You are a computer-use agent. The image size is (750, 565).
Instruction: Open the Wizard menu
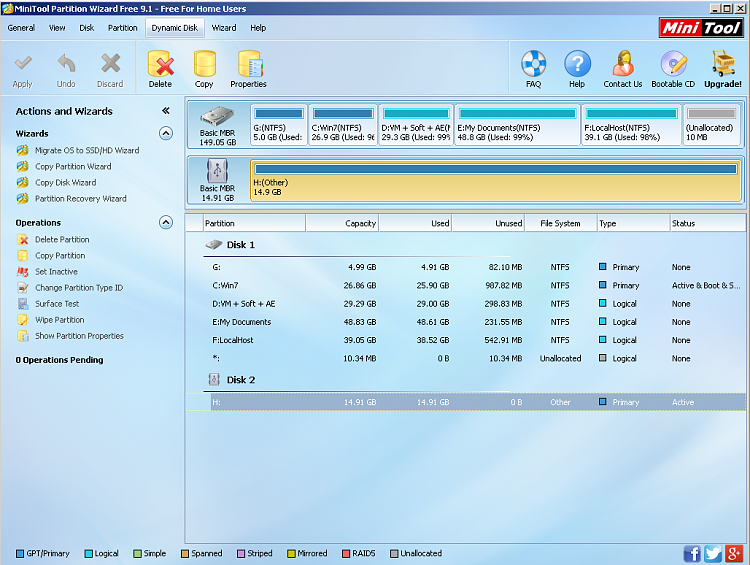[224, 28]
